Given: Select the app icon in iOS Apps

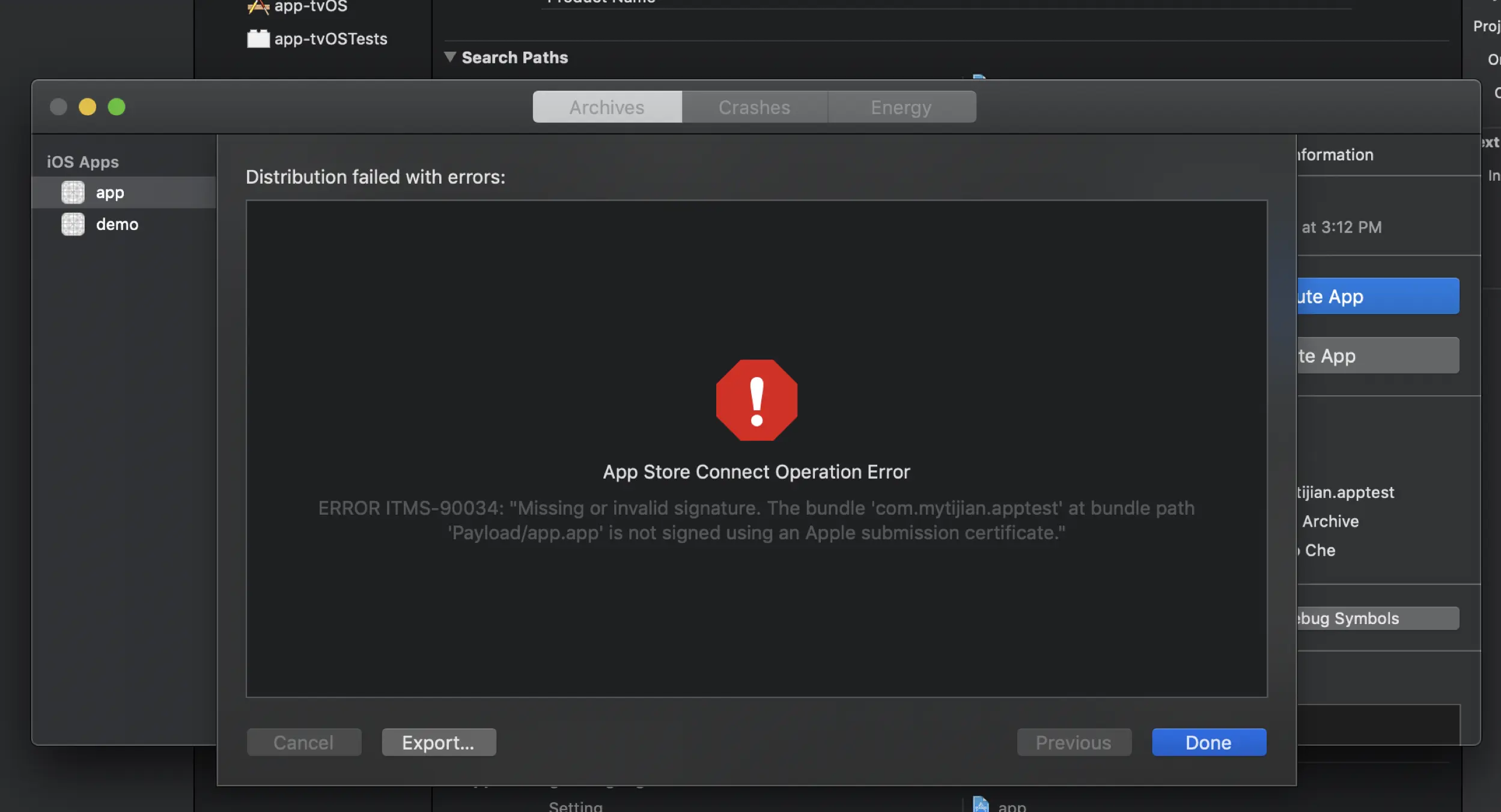Looking at the screenshot, I should tap(73, 193).
